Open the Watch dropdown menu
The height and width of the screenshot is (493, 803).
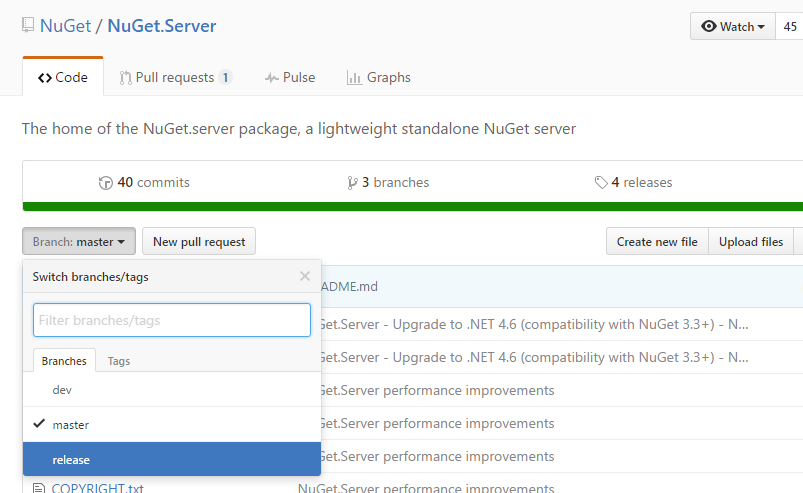[x=733, y=27]
